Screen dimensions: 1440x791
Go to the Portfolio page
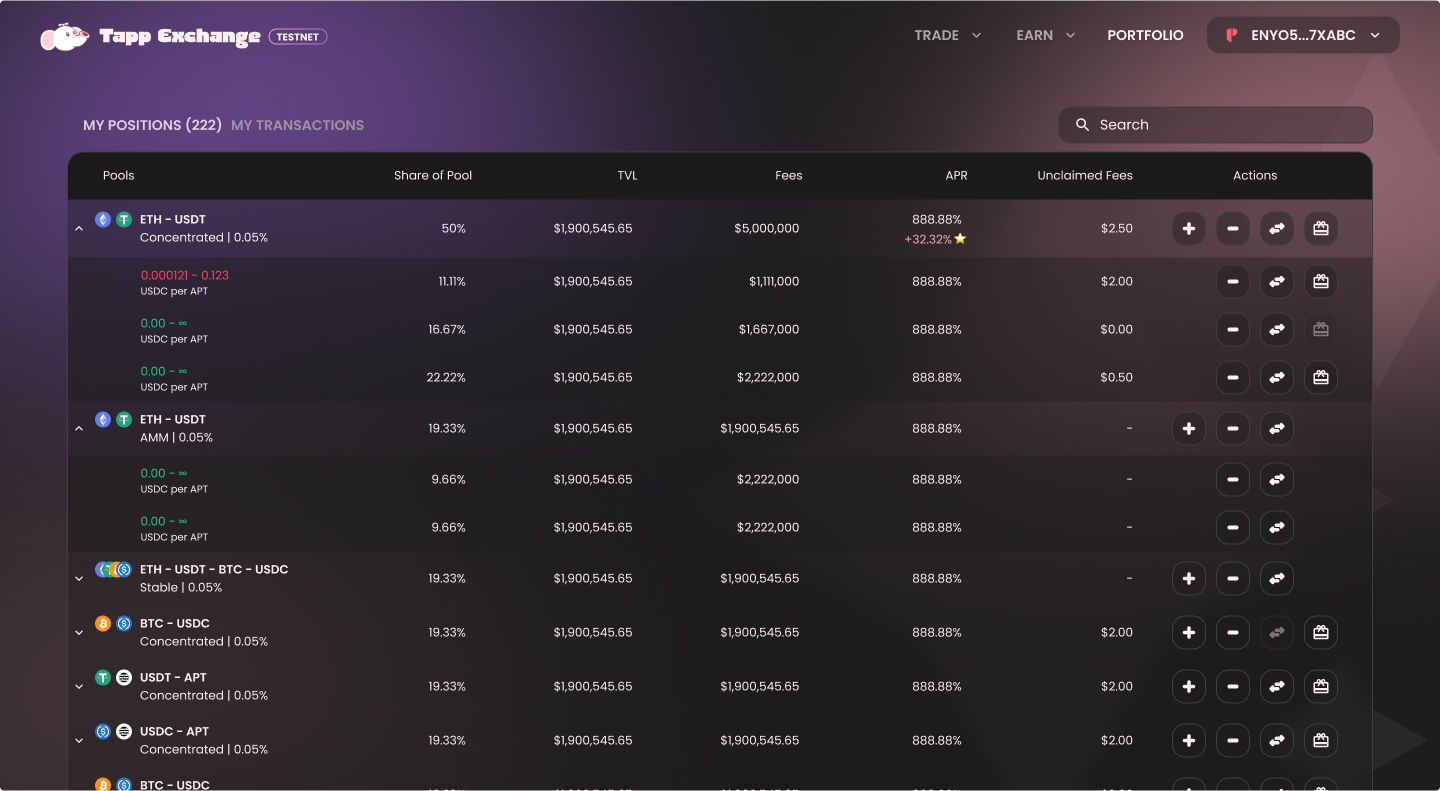click(1145, 35)
